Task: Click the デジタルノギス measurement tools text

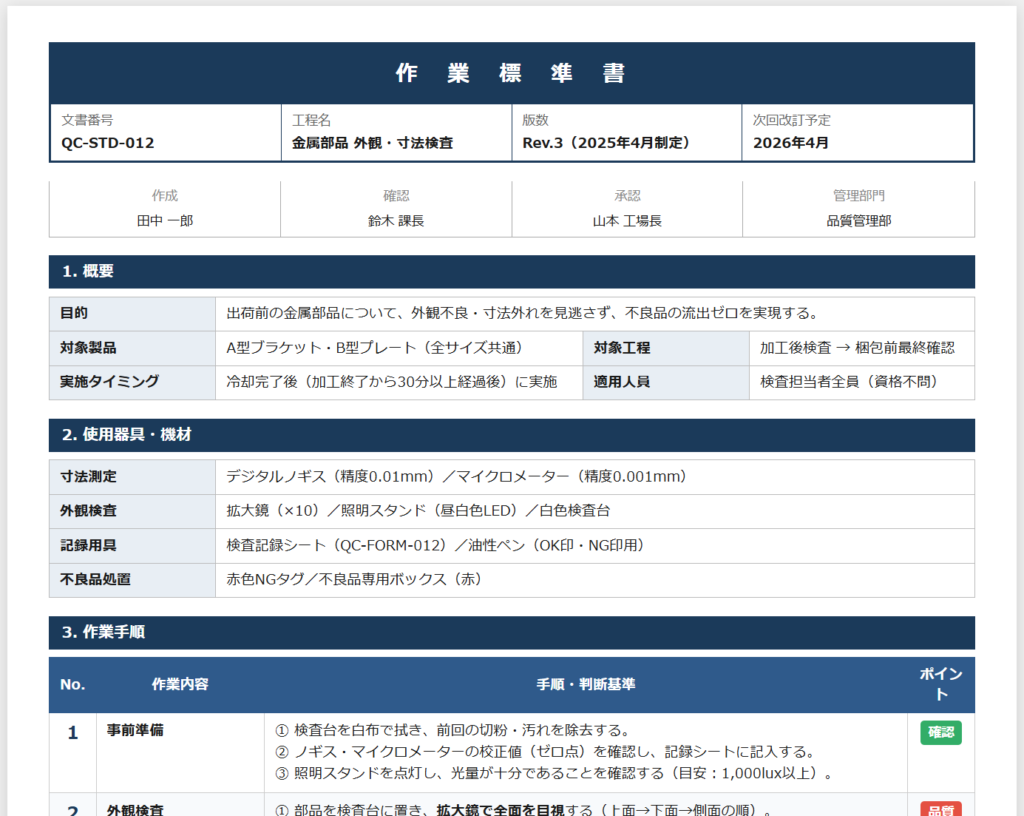Action: pyautogui.click(x=456, y=477)
